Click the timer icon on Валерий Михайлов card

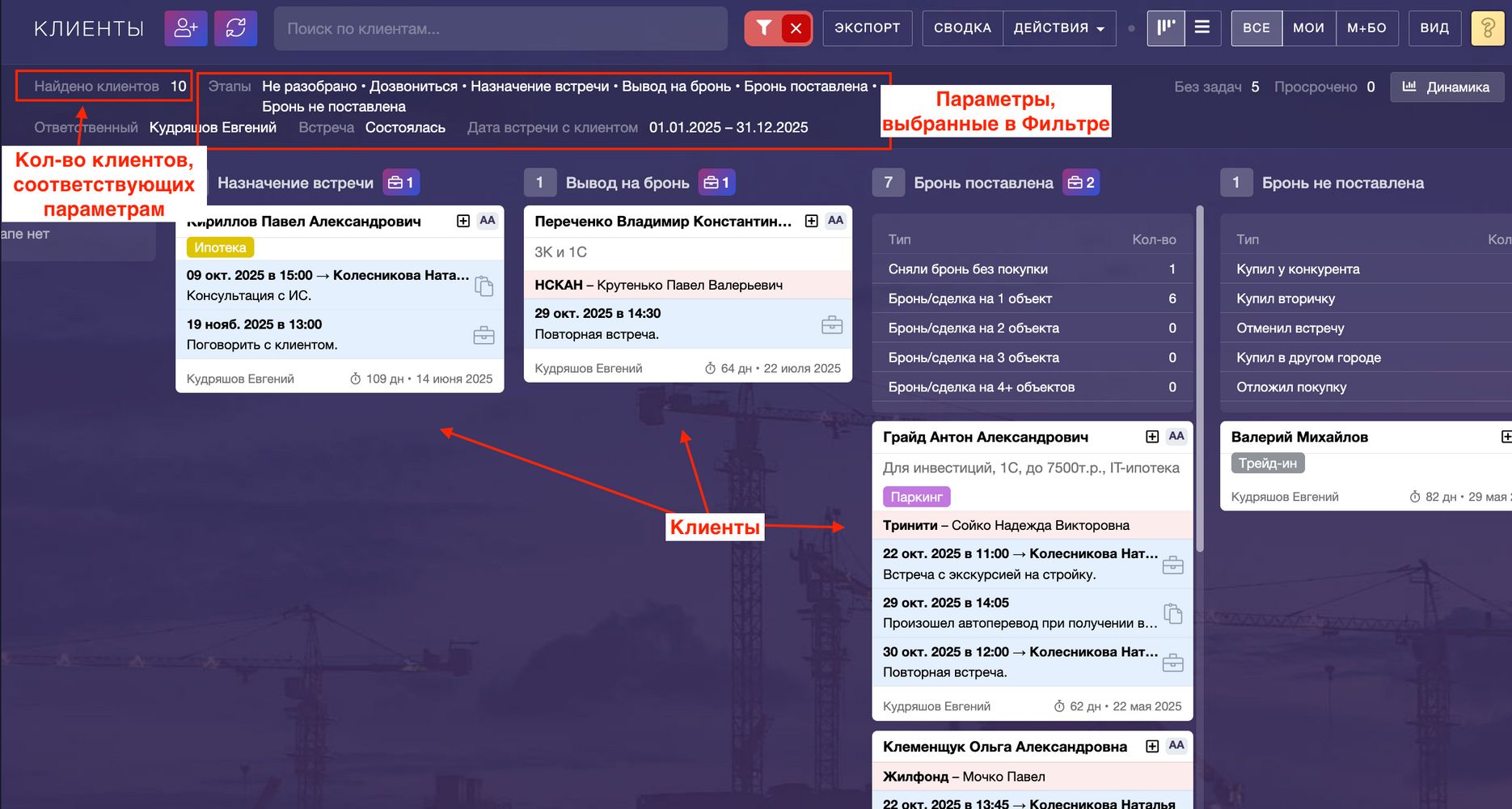pyautogui.click(x=1415, y=497)
